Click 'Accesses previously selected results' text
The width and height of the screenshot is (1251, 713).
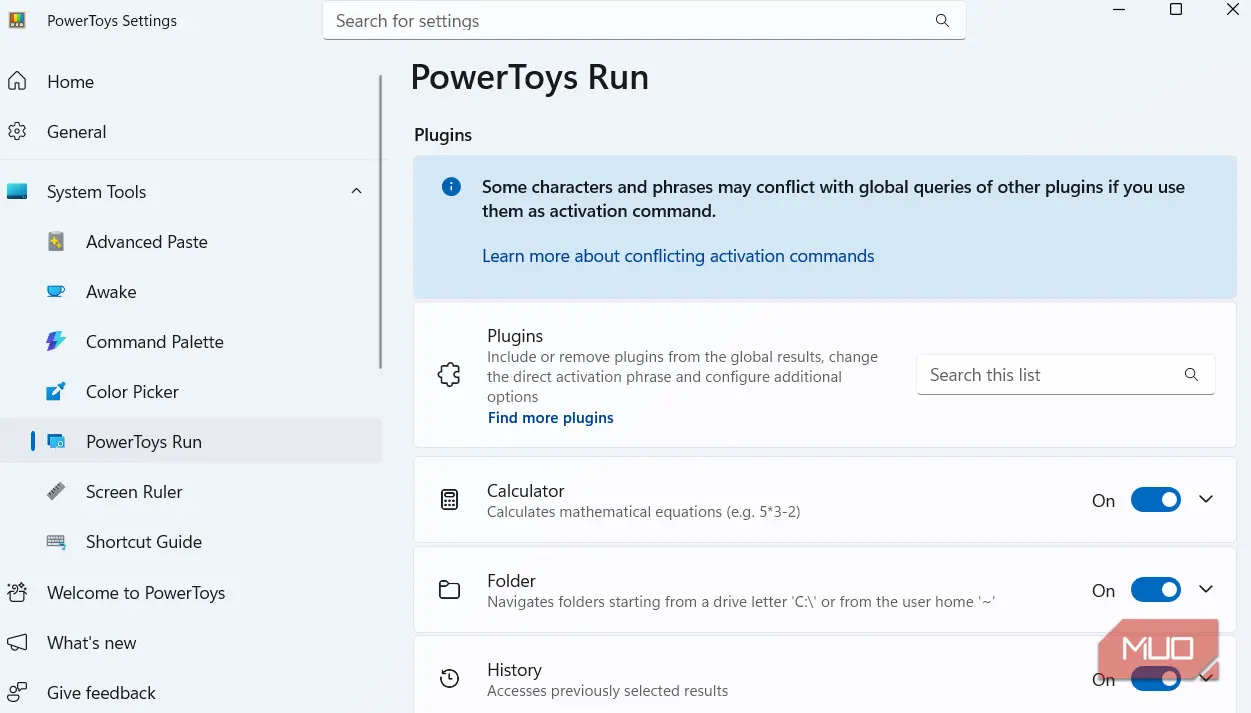(607, 691)
